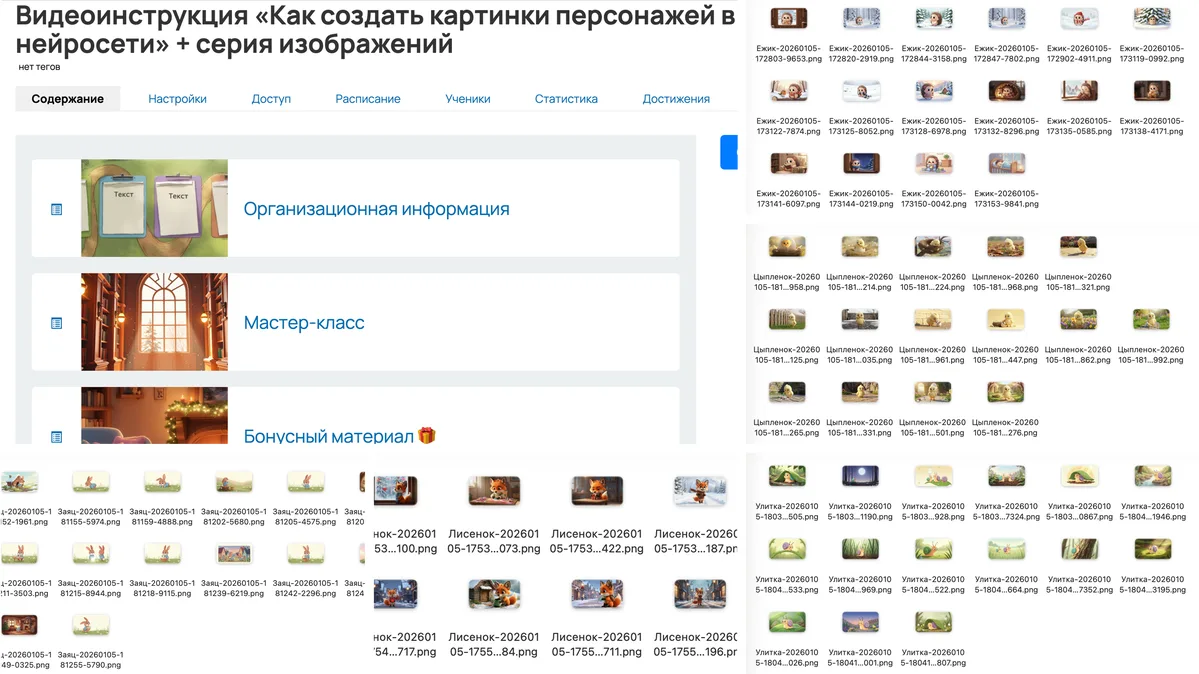
Task: Select thumbnail of Ежик-20260105-172902-4911.png
Action: pos(1079,18)
